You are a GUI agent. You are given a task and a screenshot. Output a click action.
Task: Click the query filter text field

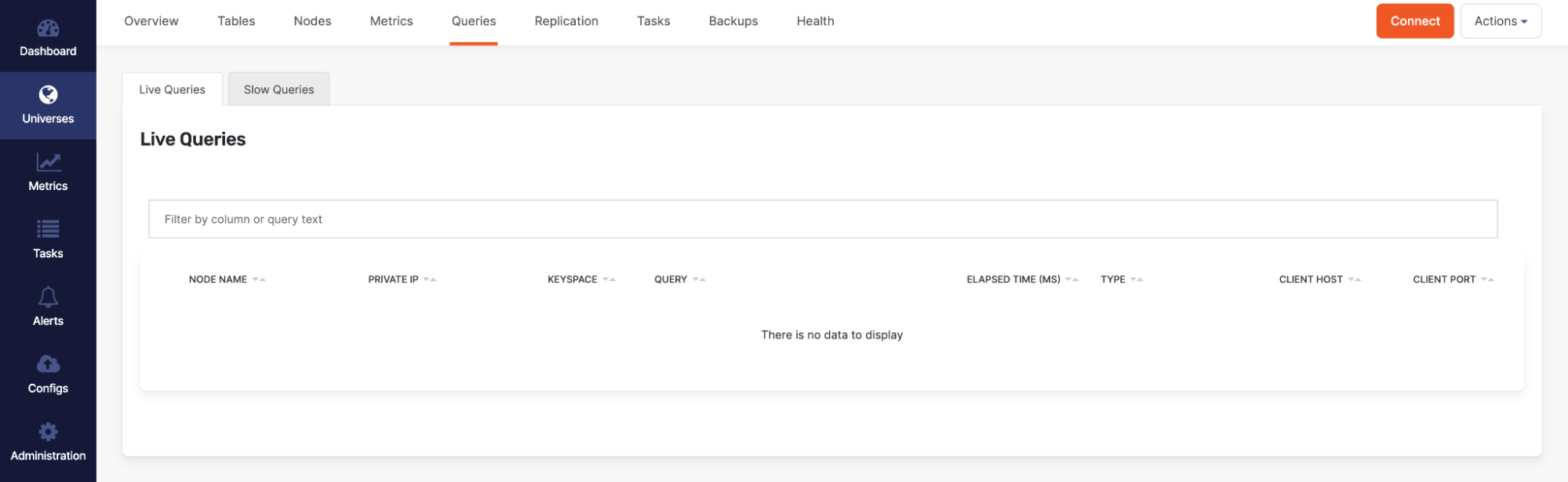click(822, 219)
